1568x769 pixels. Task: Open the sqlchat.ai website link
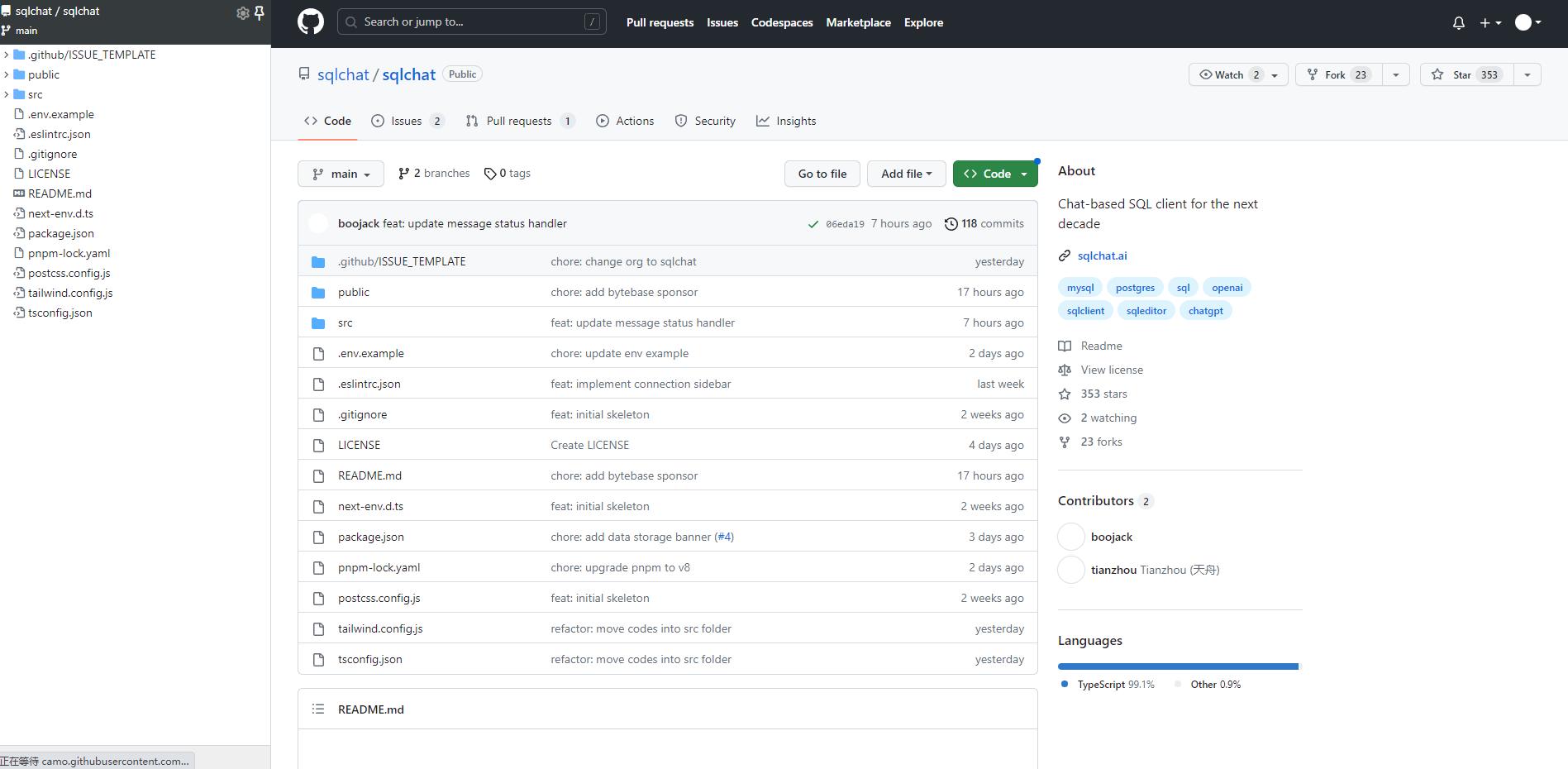pos(1102,256)
